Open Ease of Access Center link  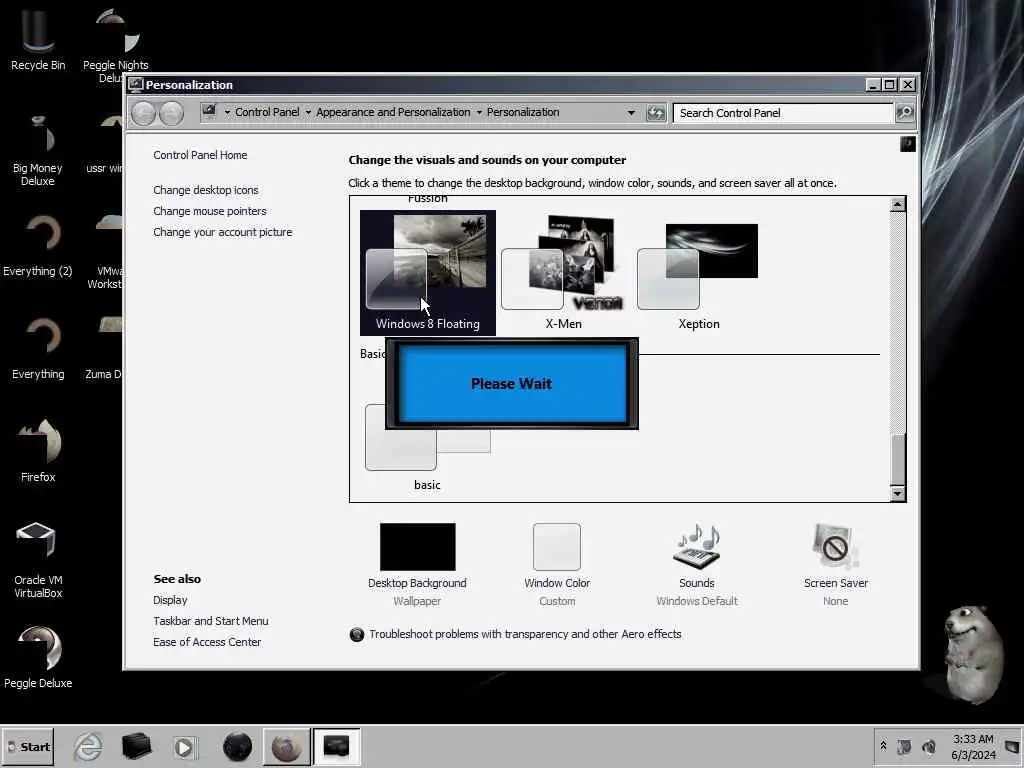pos(207,642)
